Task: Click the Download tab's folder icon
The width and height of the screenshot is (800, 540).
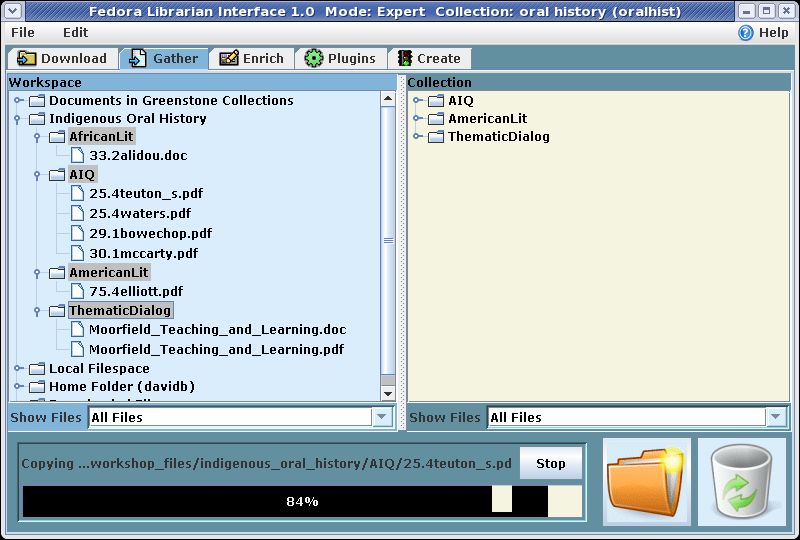Action: tap(26, 58)
